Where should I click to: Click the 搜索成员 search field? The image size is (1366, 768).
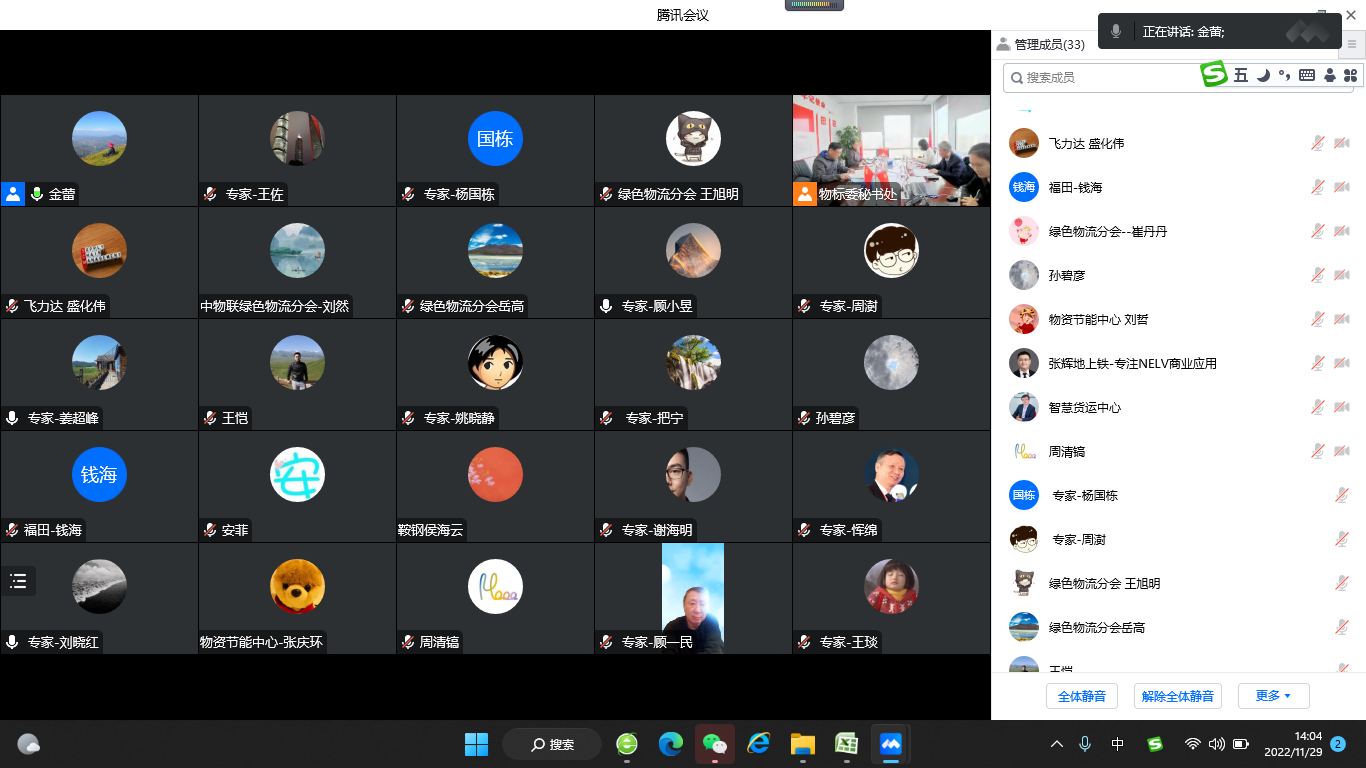[1100, 77]
